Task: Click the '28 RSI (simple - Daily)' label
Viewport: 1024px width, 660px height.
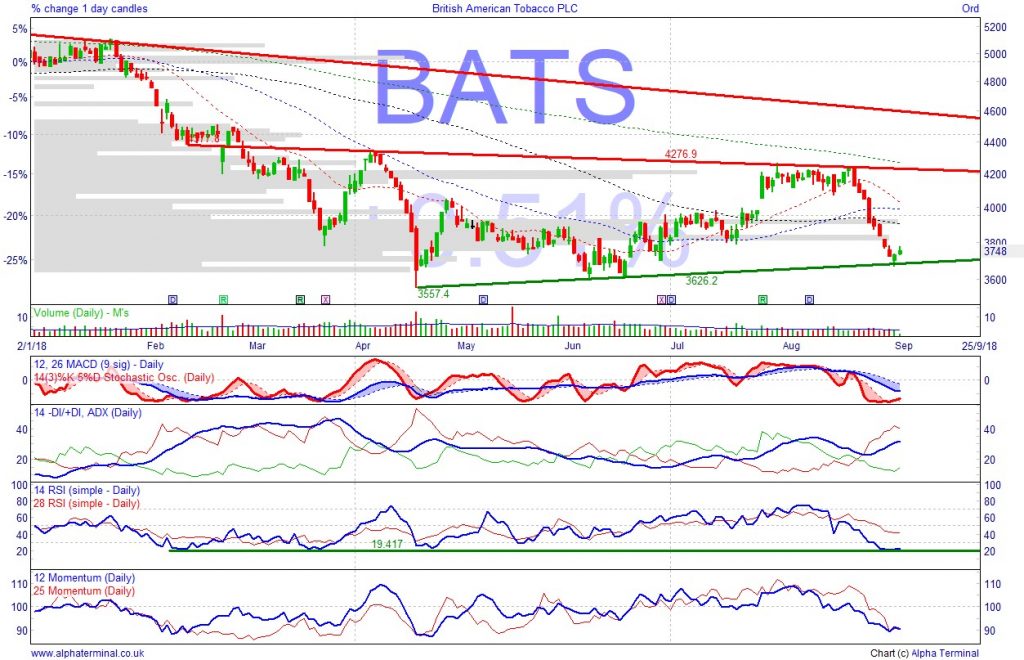Action: pyautogui.click(x=87, y=503)
